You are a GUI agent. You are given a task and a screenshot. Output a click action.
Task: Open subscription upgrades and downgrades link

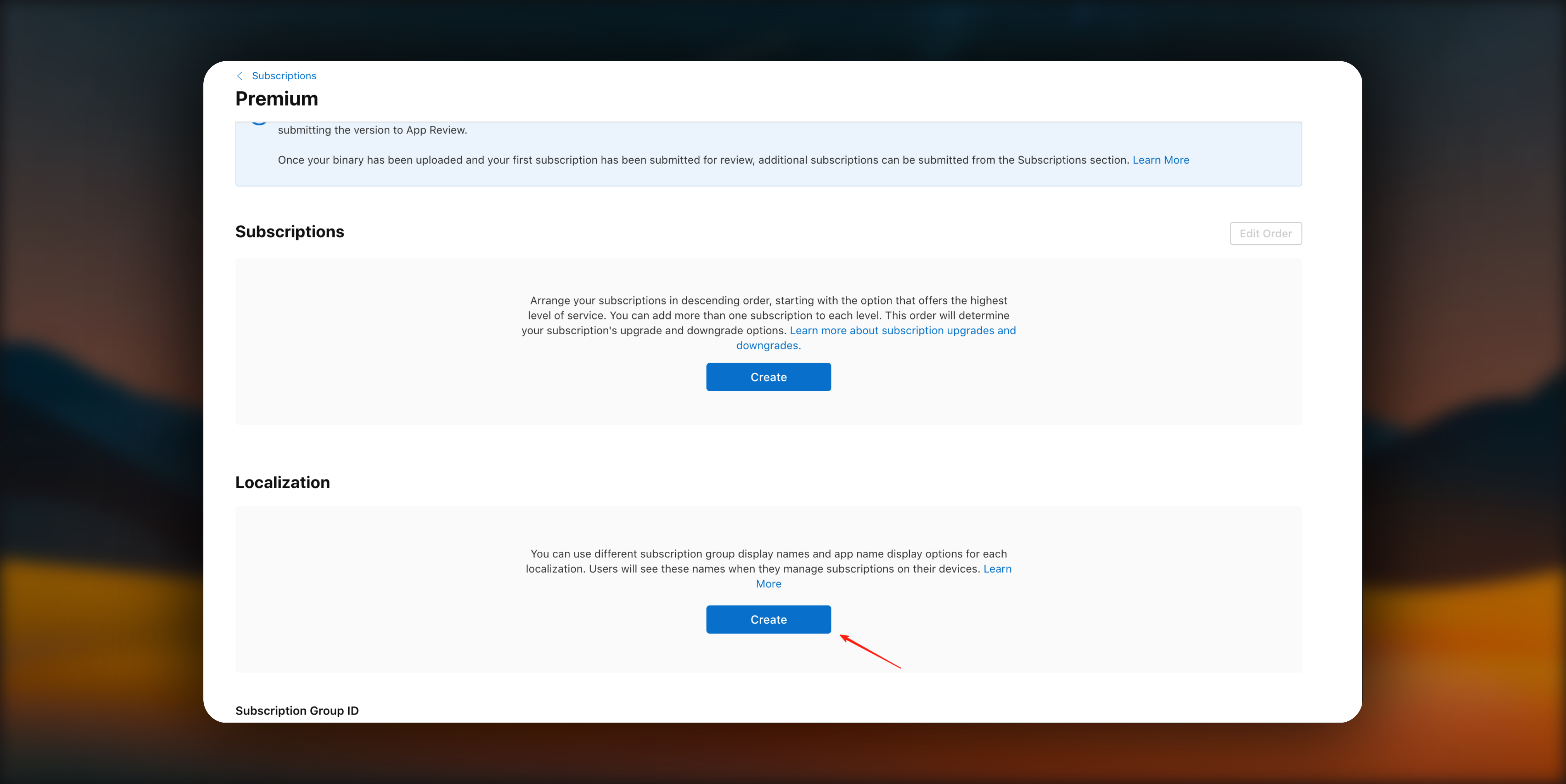click(902, 331)
